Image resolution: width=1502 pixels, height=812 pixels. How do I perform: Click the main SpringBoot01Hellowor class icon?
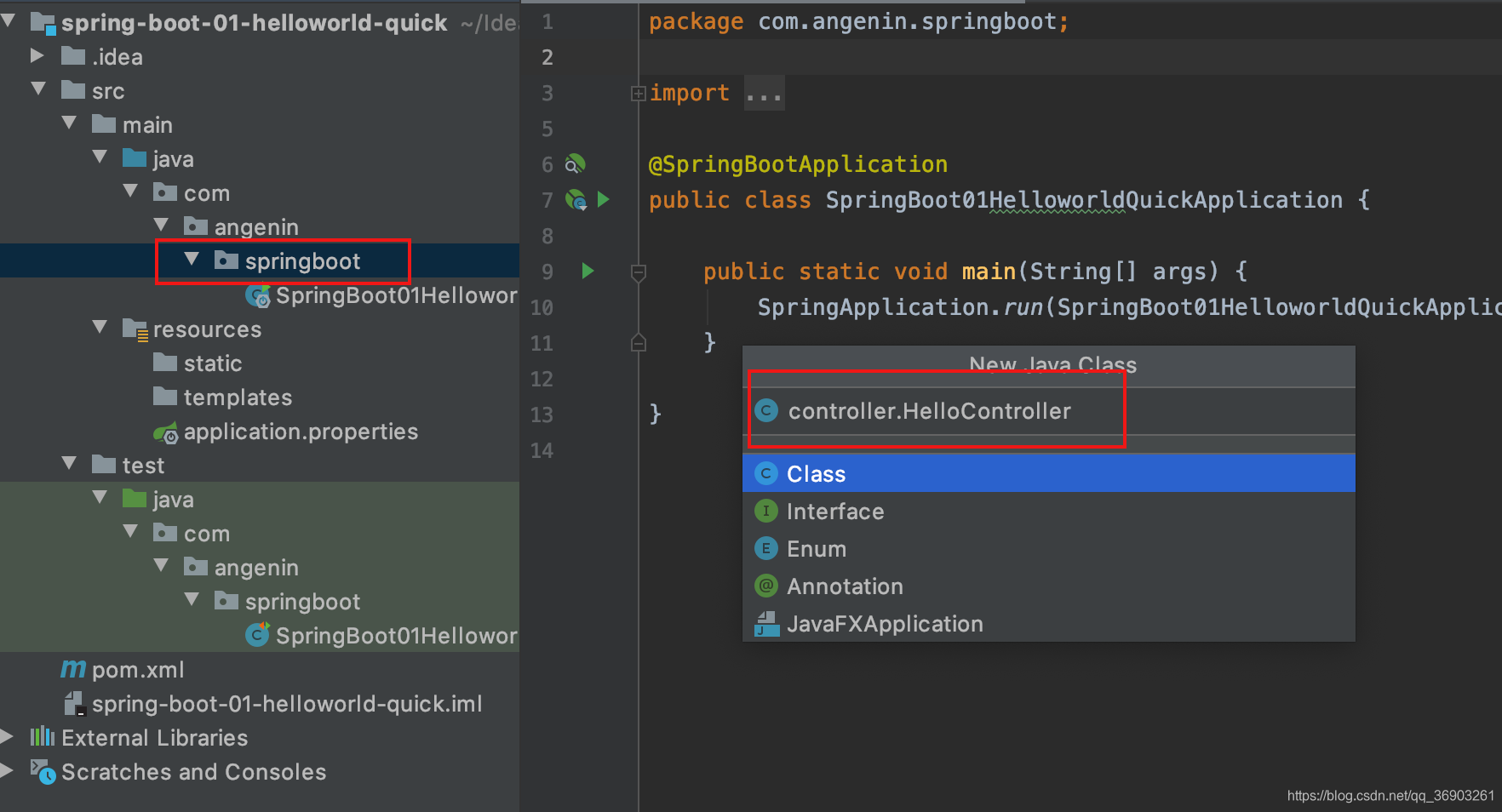click(258, 295)
